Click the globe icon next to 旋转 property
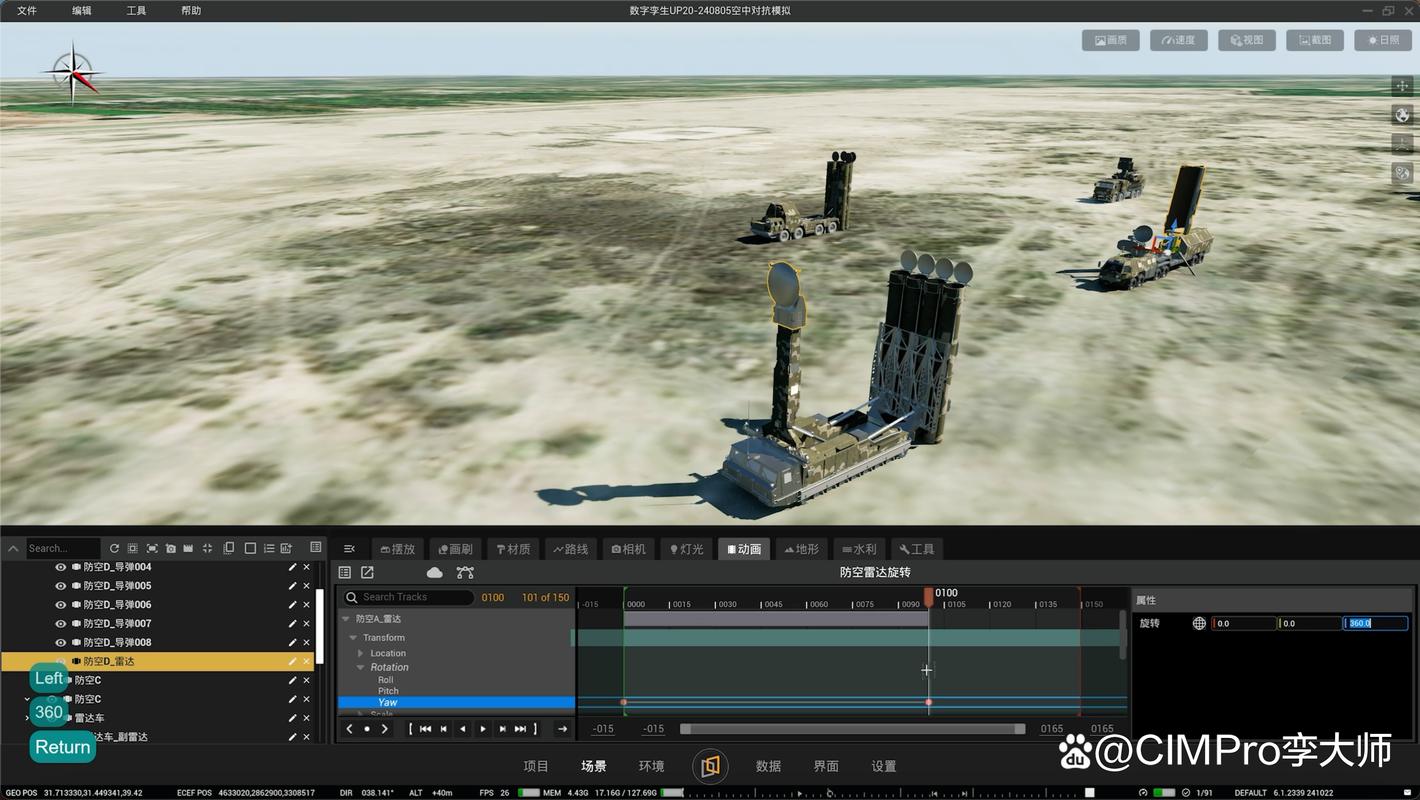 tap(1199, 623)
